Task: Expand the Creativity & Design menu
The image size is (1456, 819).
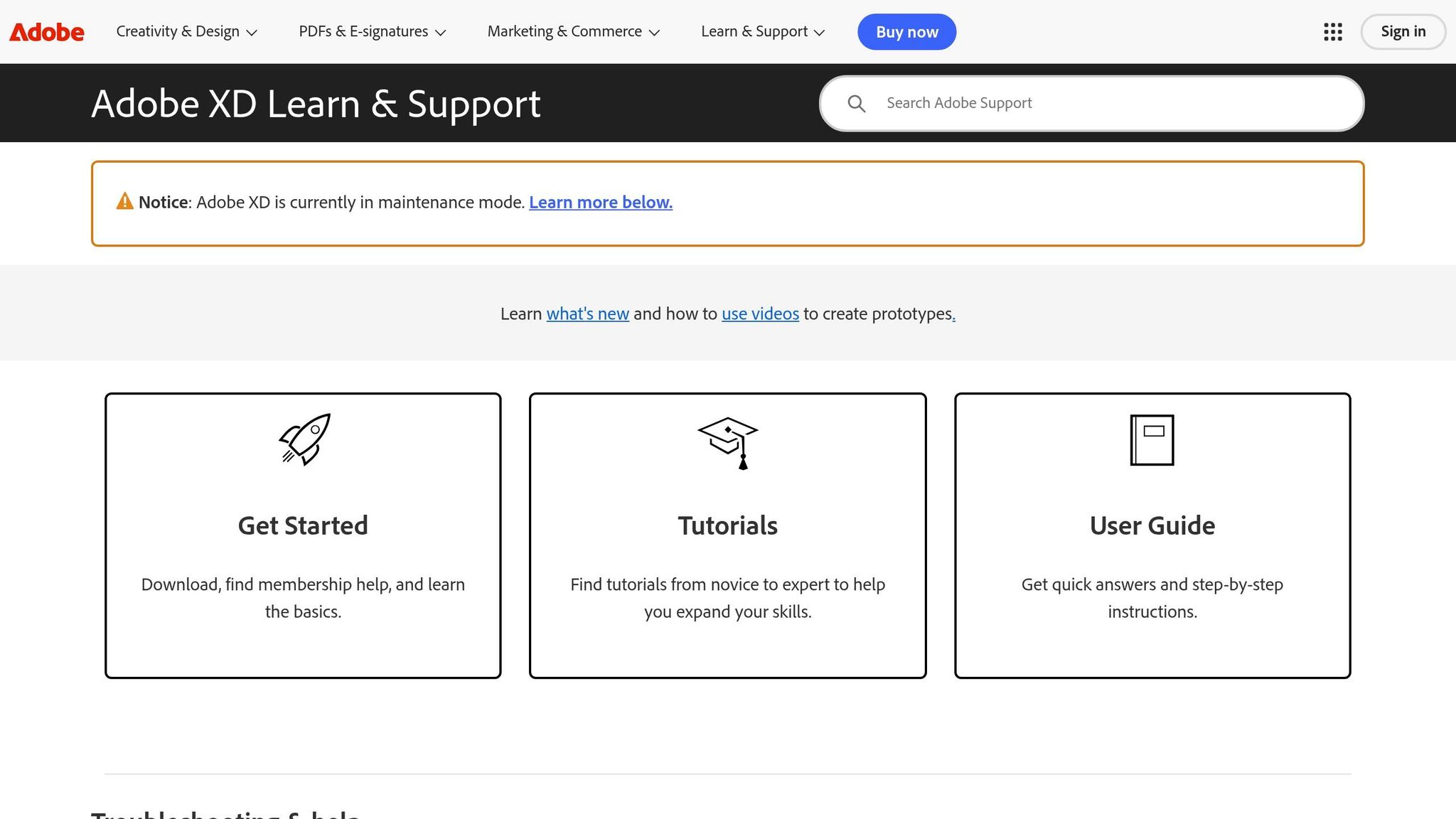Action: tap(187, 32)
